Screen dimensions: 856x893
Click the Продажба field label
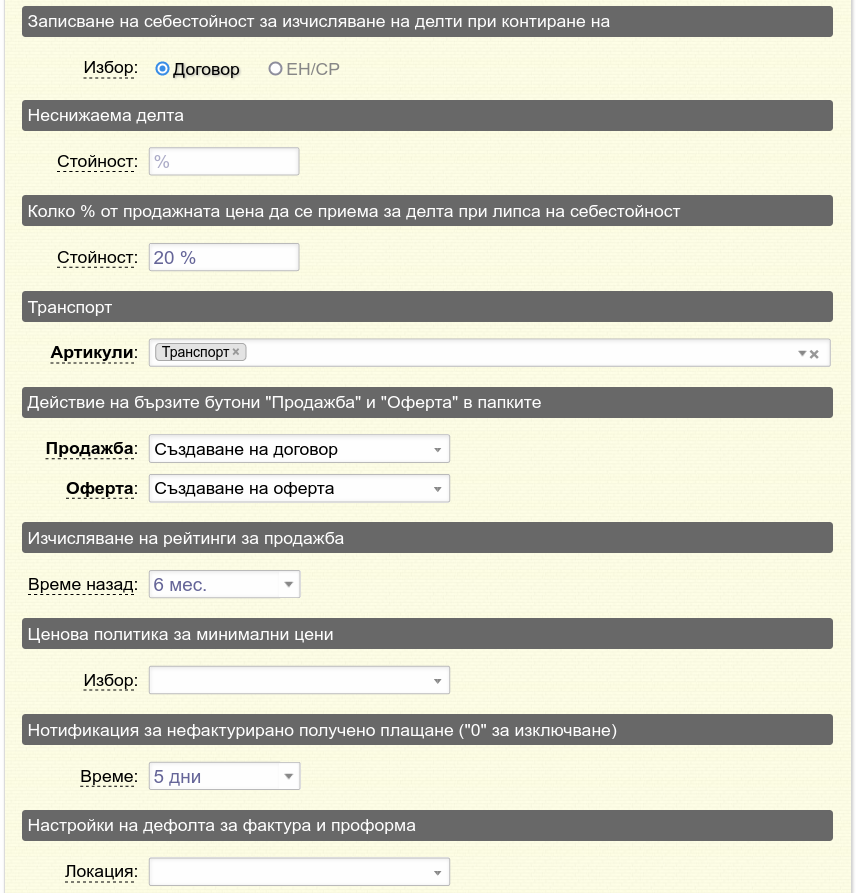92,449
